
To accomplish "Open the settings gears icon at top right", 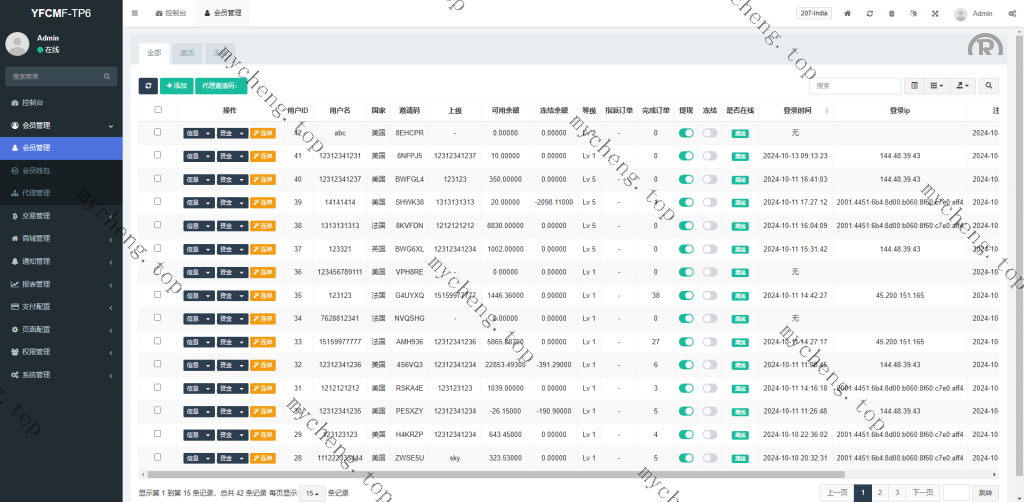I will tap(1012, 14).
